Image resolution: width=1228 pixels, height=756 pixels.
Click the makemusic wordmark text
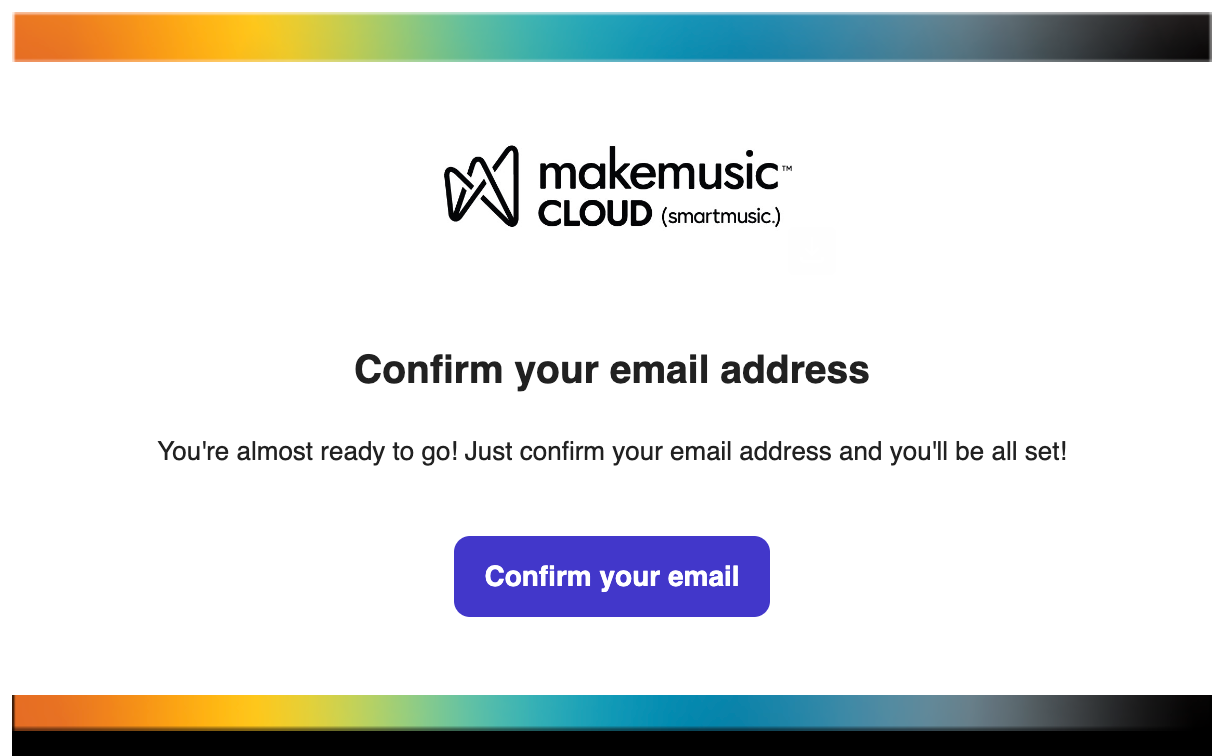click(659, 172)
